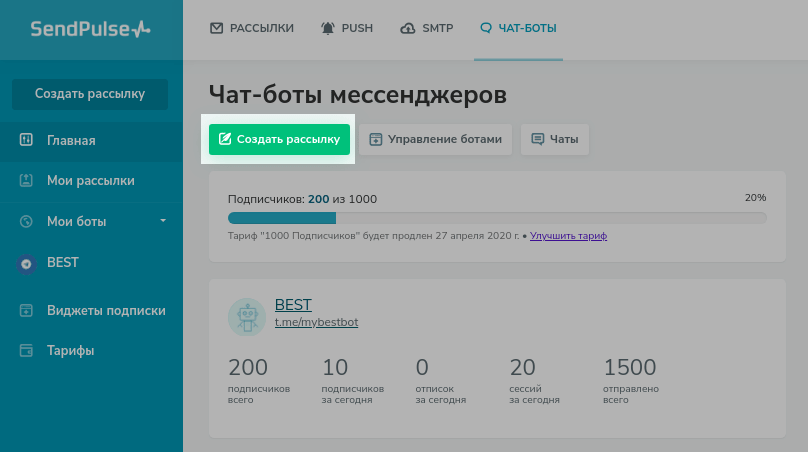Expand the Мои боты dropdown arrow
This screenshot has height=452, width=808.
163,221
